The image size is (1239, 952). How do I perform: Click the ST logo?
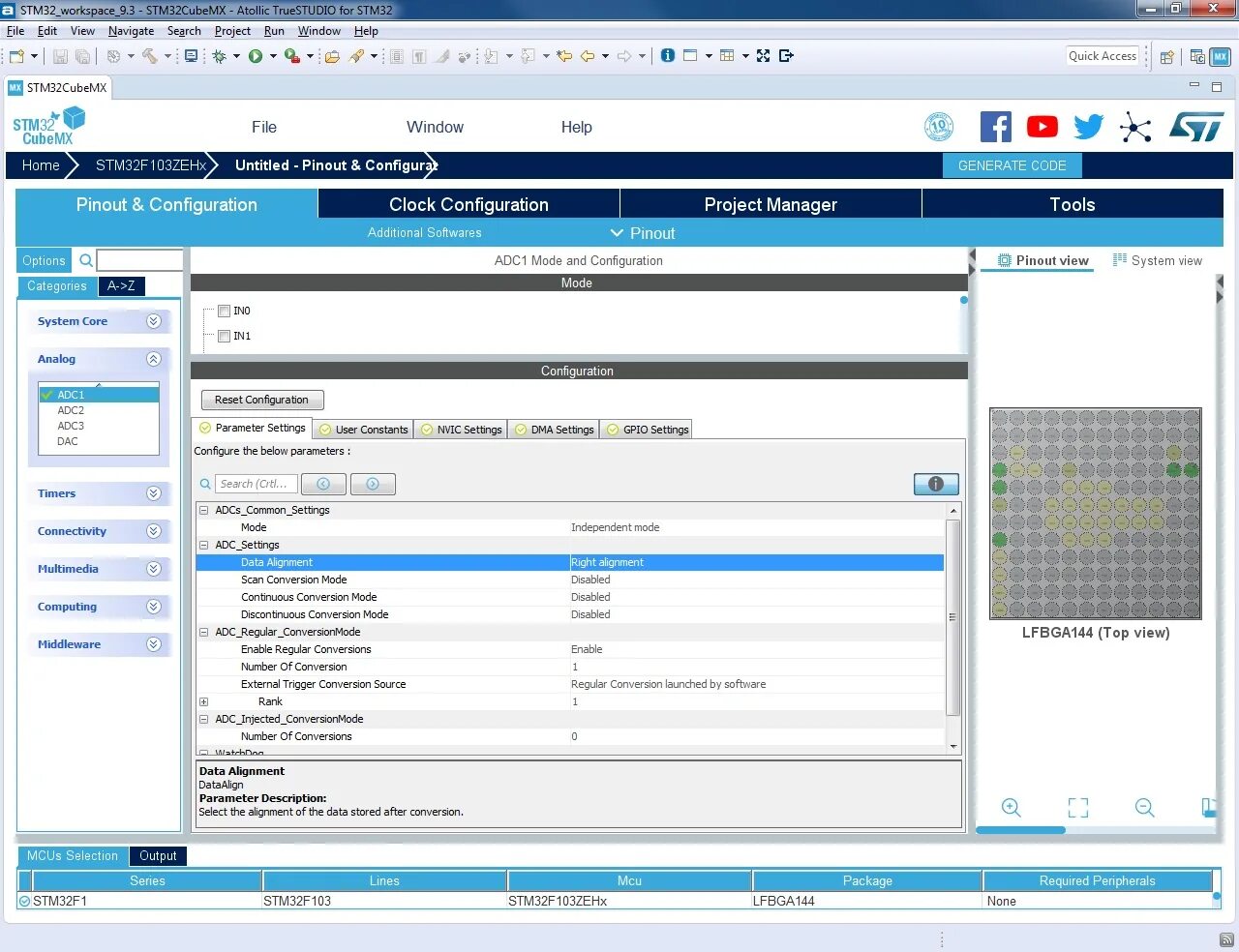1196,127
